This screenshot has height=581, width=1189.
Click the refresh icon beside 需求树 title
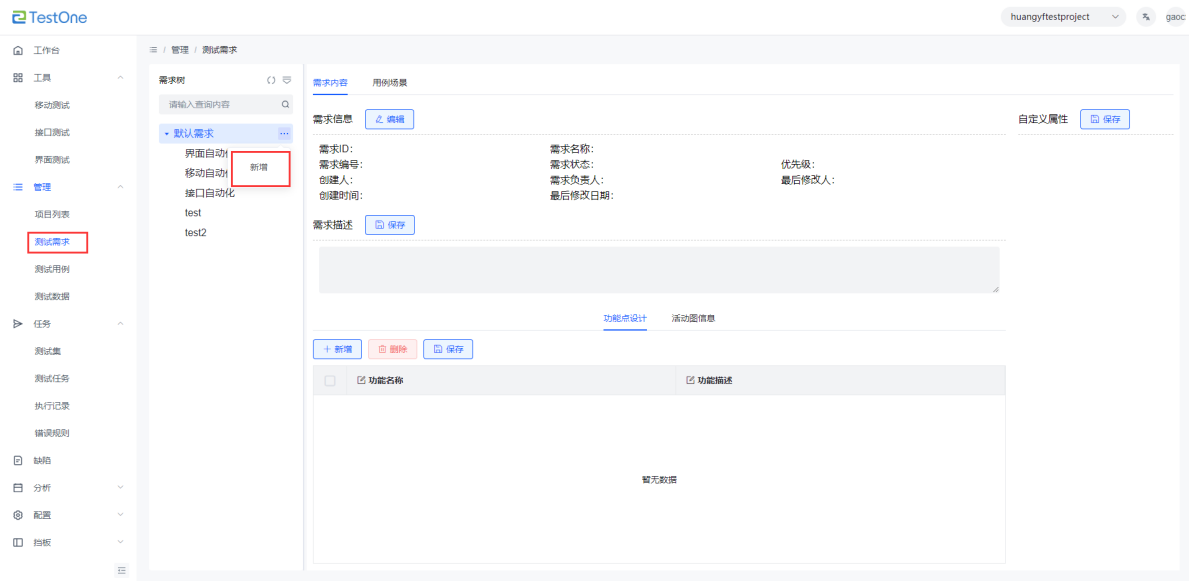(270, 80)
